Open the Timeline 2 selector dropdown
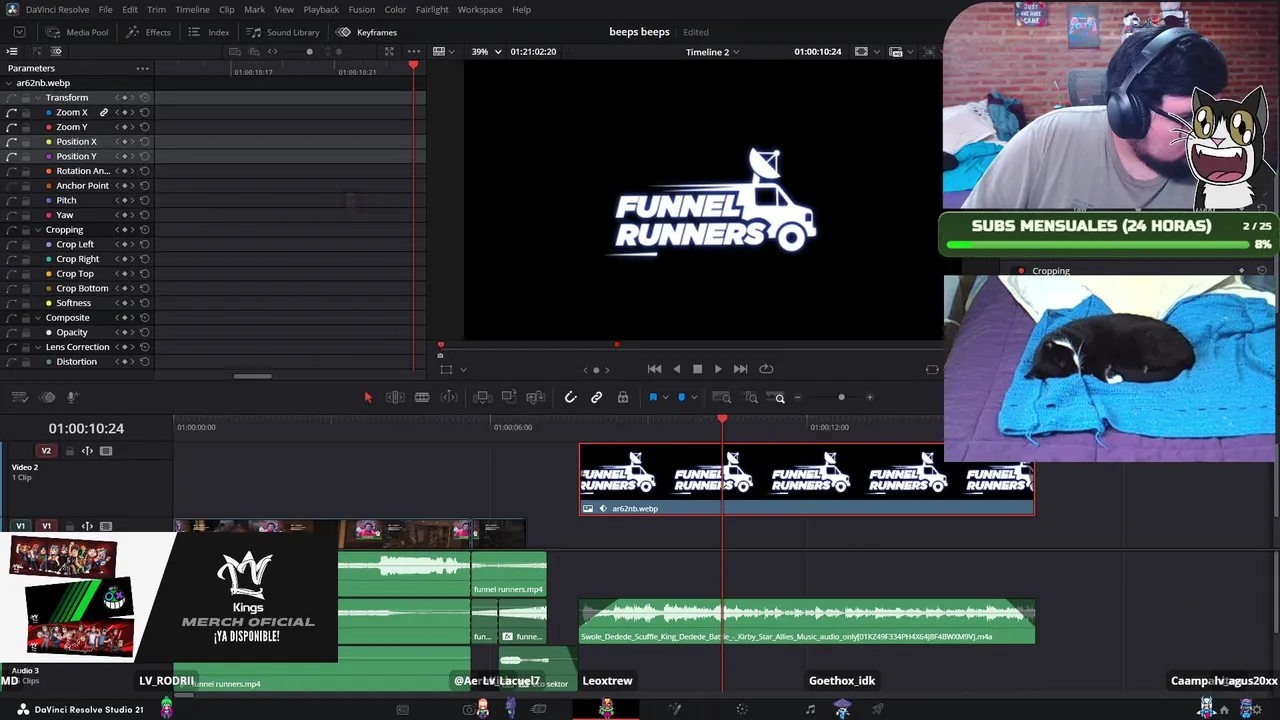Image resolution: width=1280 pixels, height=720 pixels. point(713,52)
